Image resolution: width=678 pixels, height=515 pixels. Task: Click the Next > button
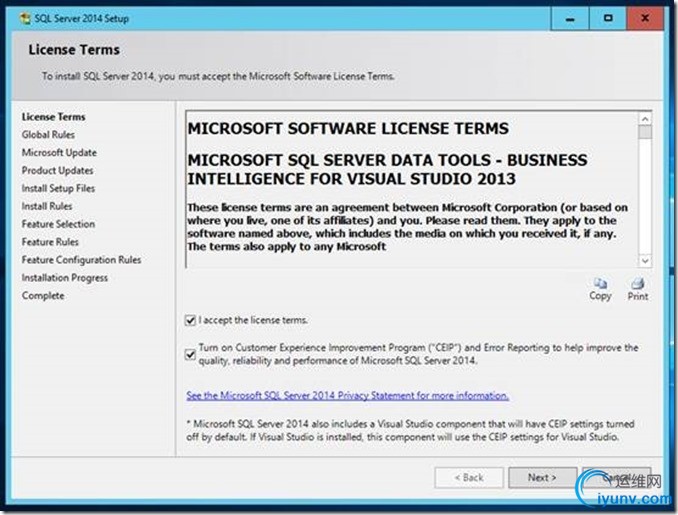pos(542,477)
